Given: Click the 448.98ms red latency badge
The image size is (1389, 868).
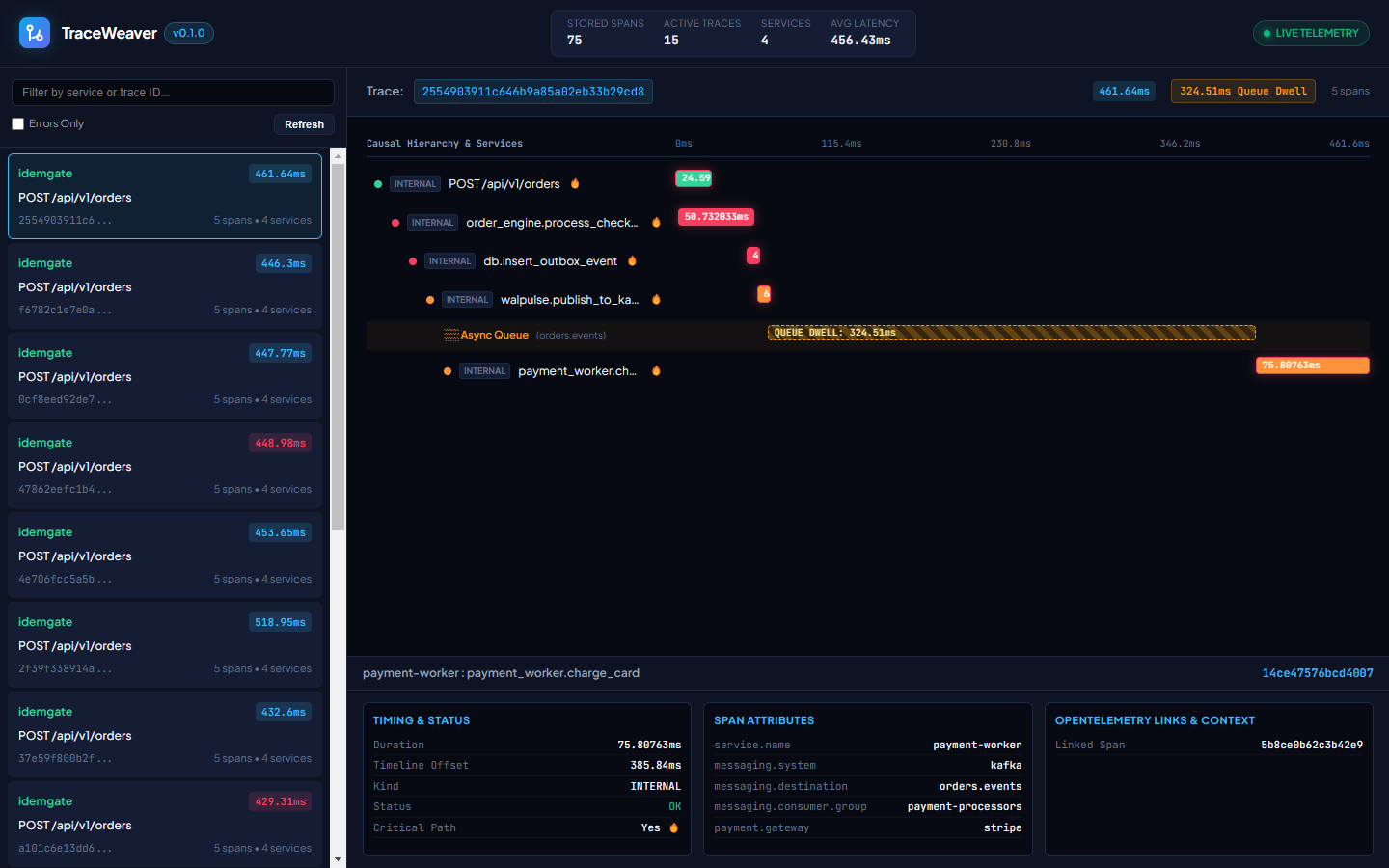Looking at the screenshot, I should point(281,443).
